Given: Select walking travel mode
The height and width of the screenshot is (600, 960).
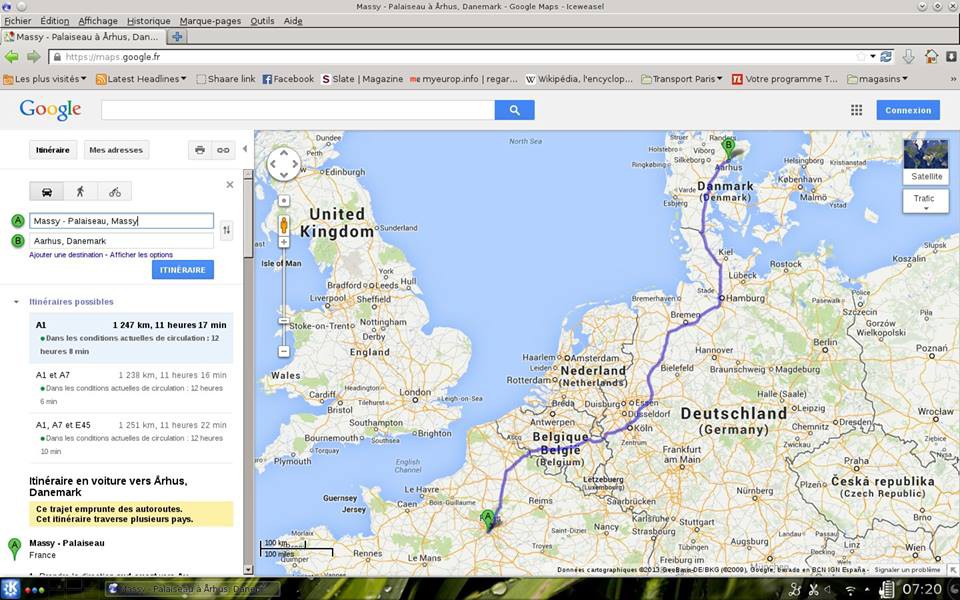Looking at the screenshot, I should (80, 192).
